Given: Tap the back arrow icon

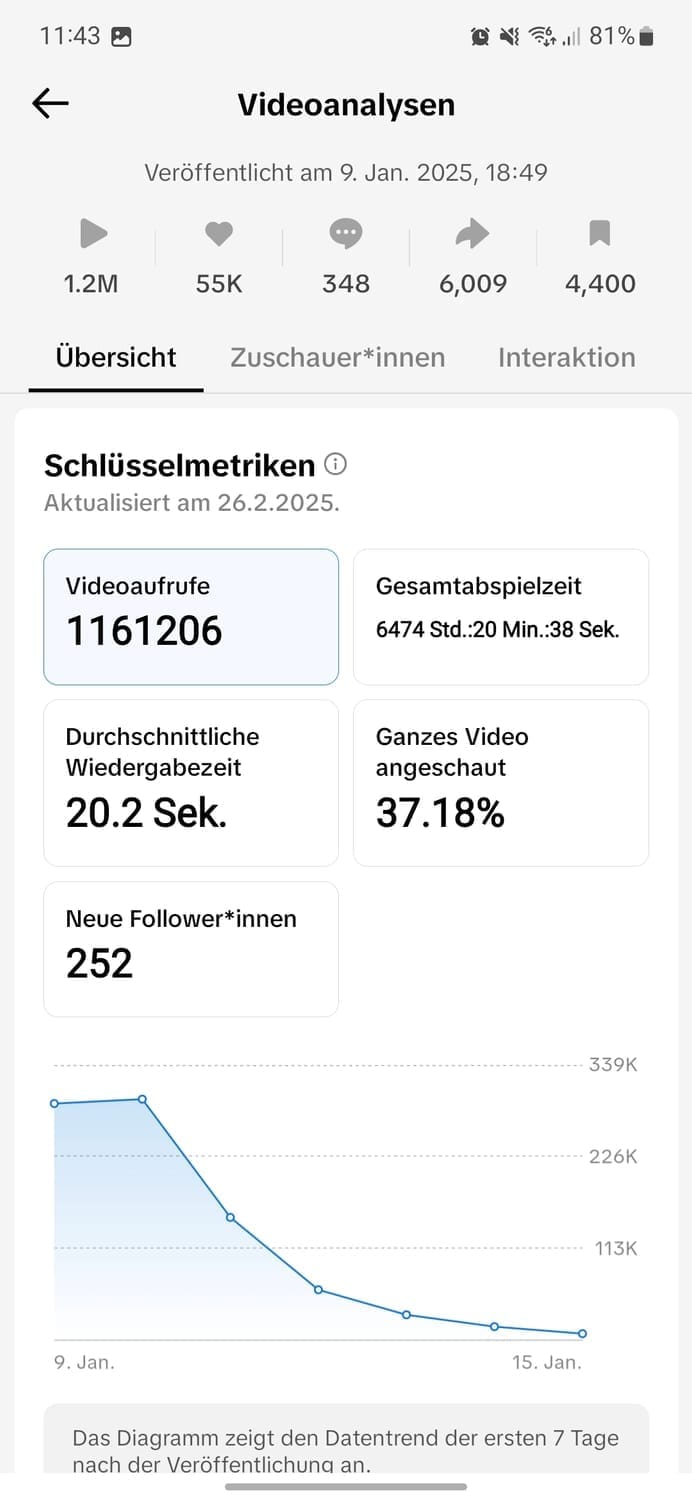Looking at the screenshot, I should 50,104.
